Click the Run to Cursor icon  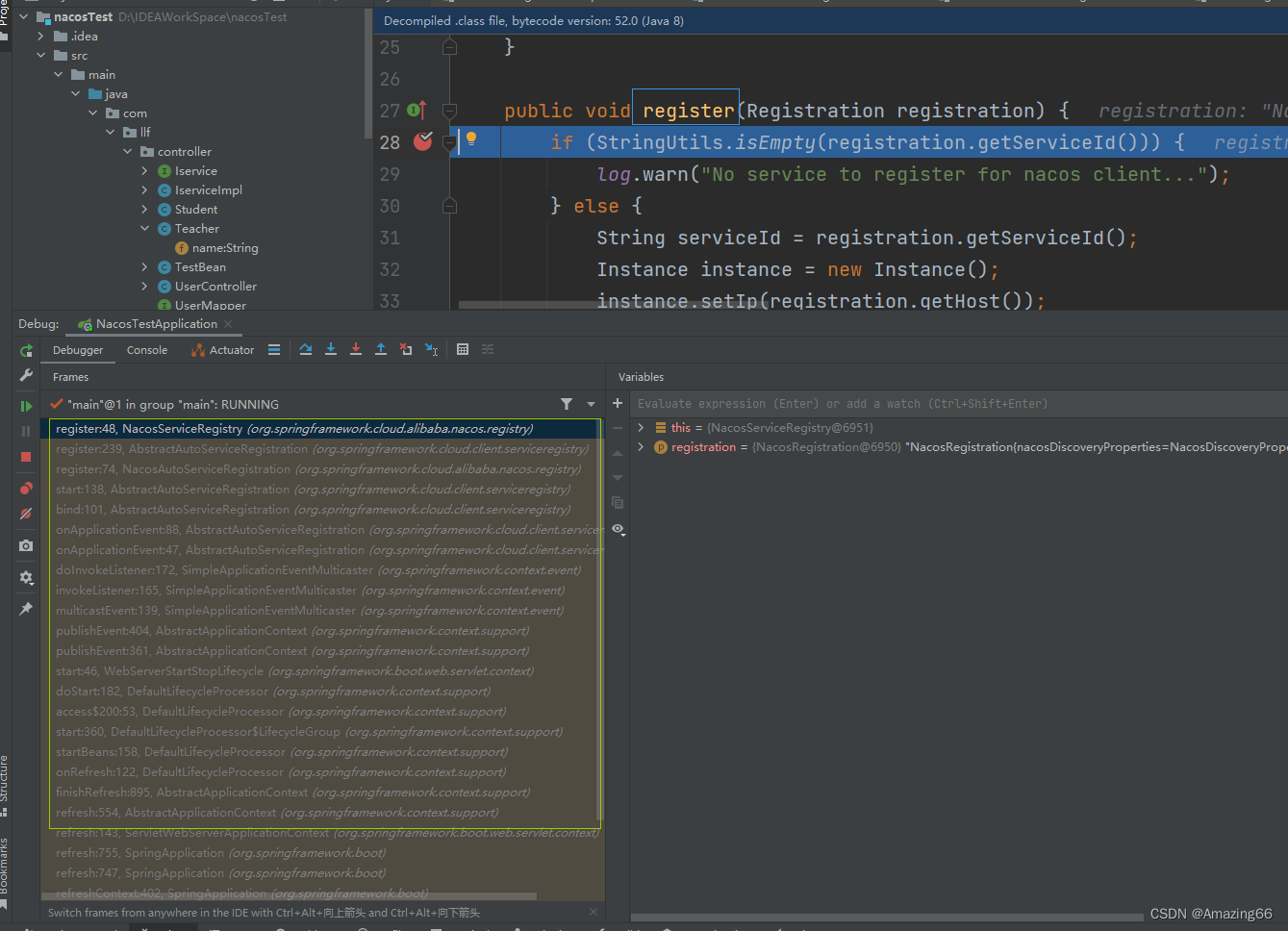pos(432,349)
